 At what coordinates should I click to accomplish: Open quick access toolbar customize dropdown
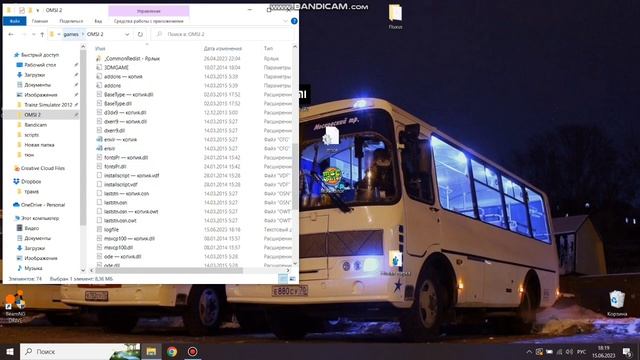[x=38, y=10]
